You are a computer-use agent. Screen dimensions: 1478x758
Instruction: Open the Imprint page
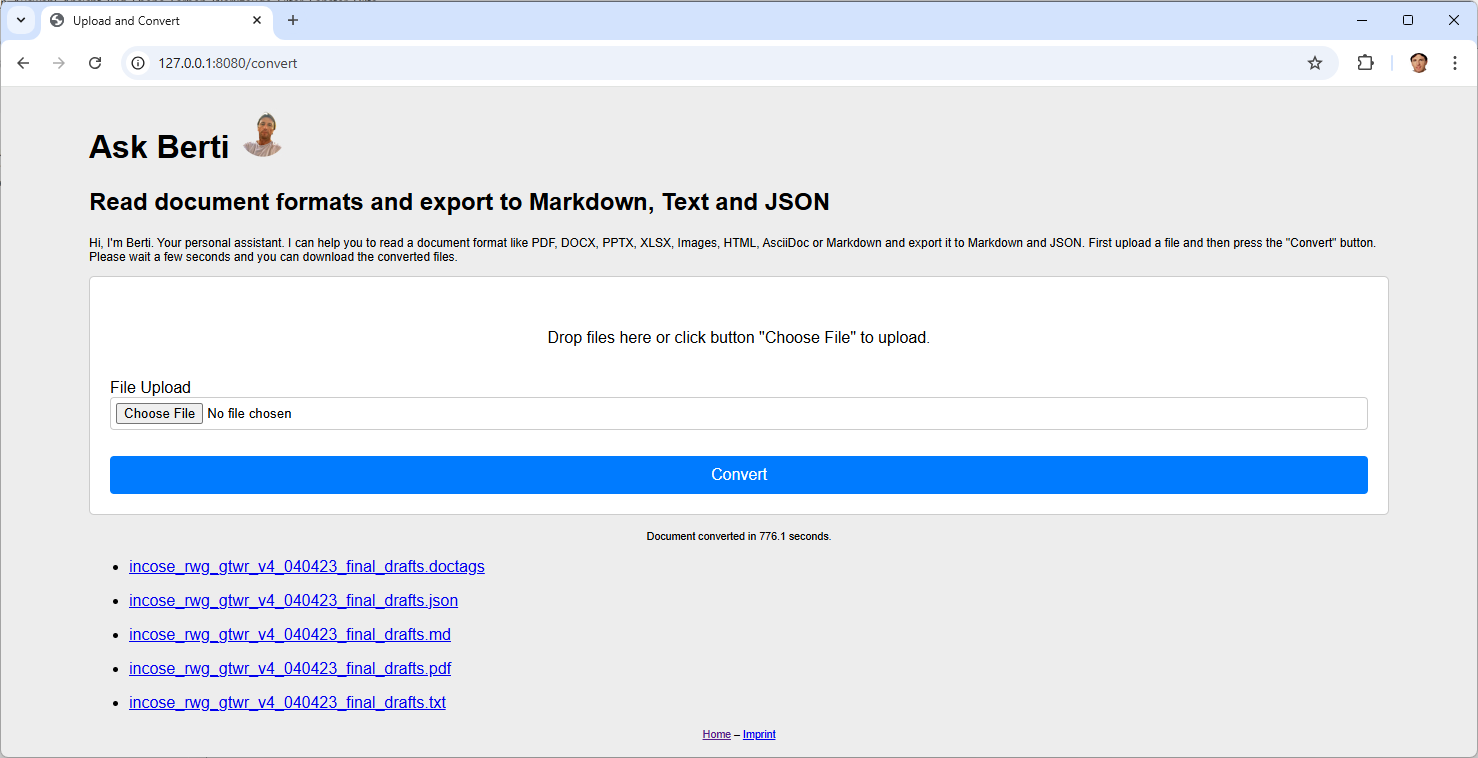tap(759, 734)
